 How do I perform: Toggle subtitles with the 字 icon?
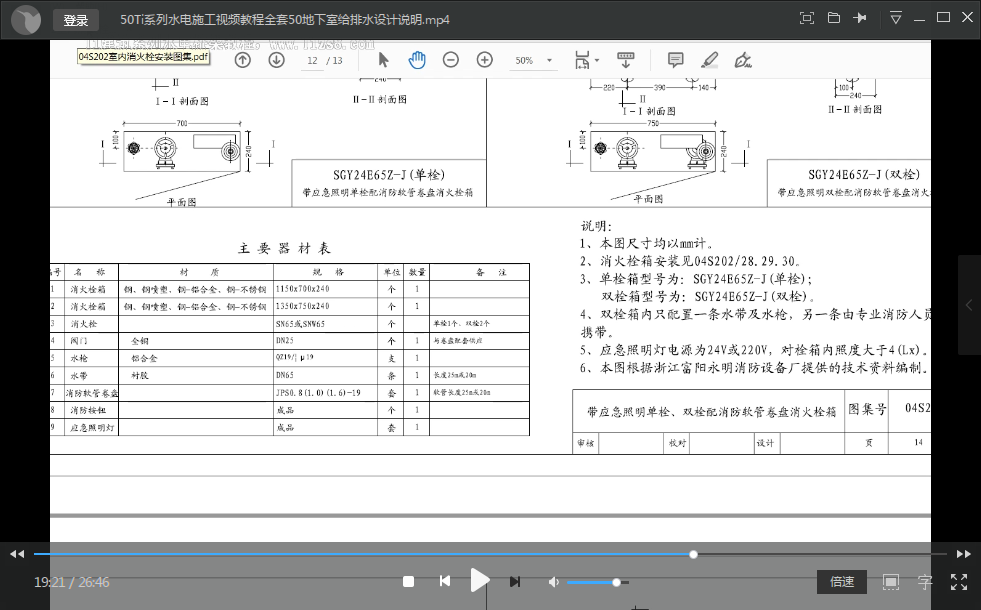coord(925,582)
